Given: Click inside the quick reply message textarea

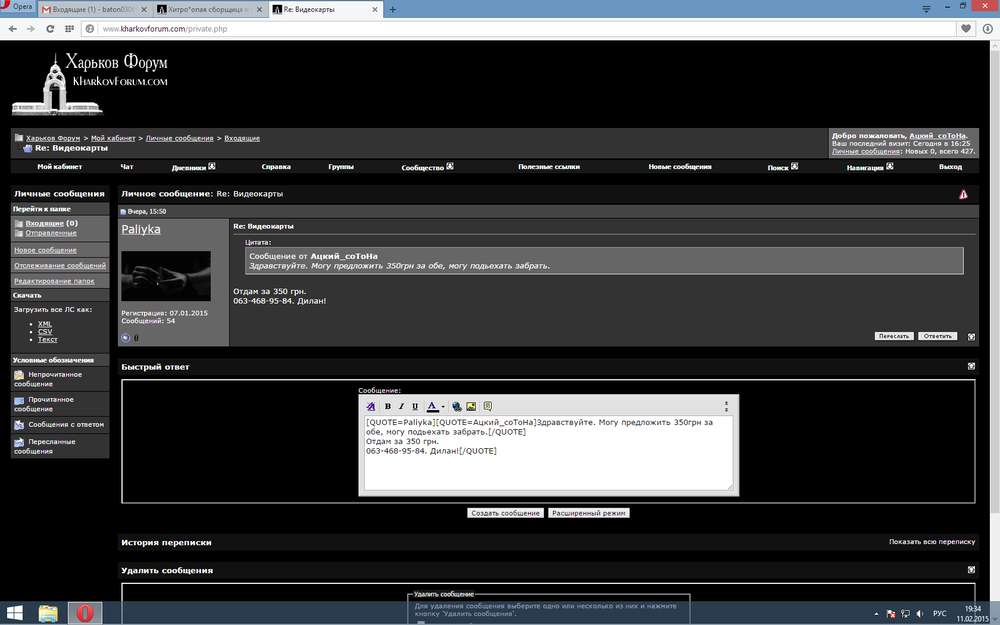Looking at the screenshot, I should click(548, 453).
